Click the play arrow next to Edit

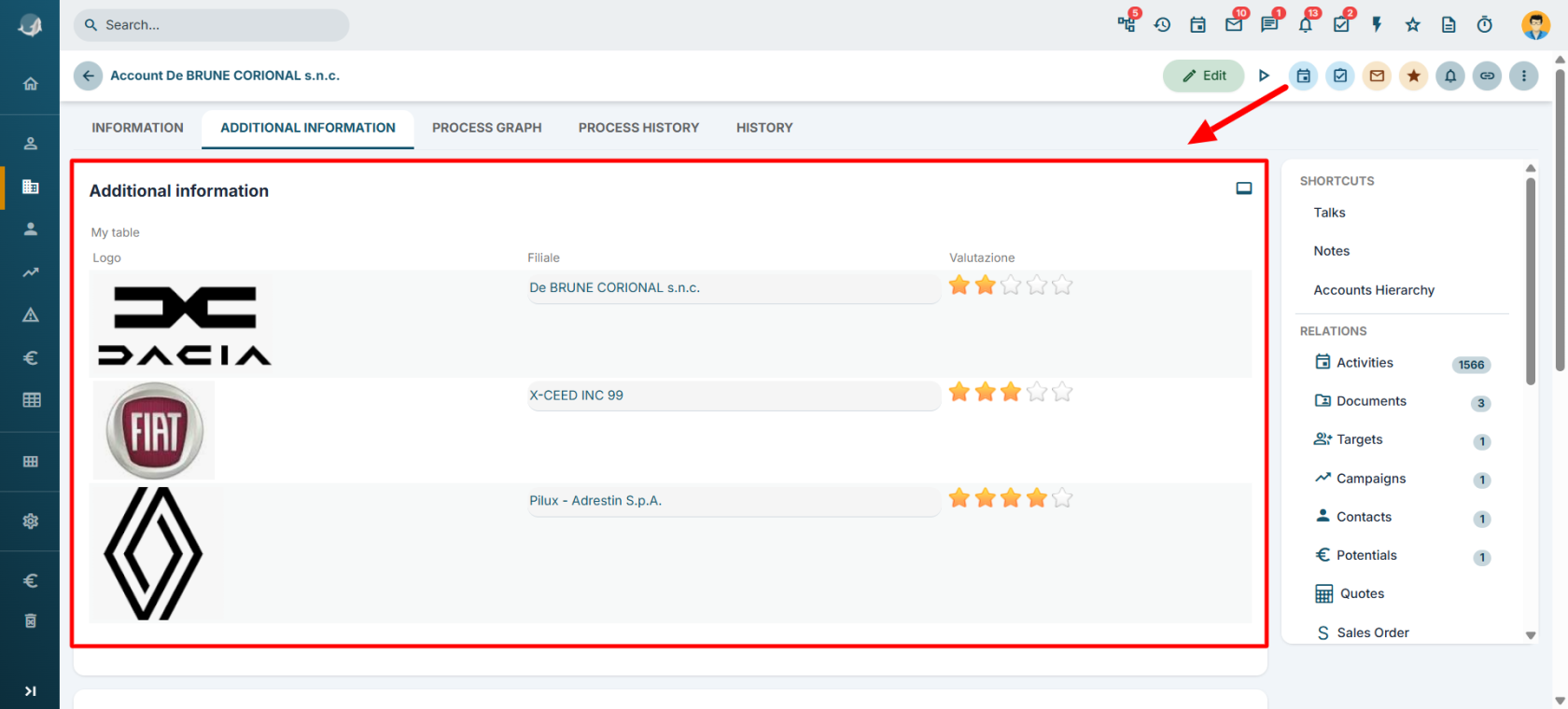point(1264,76)
